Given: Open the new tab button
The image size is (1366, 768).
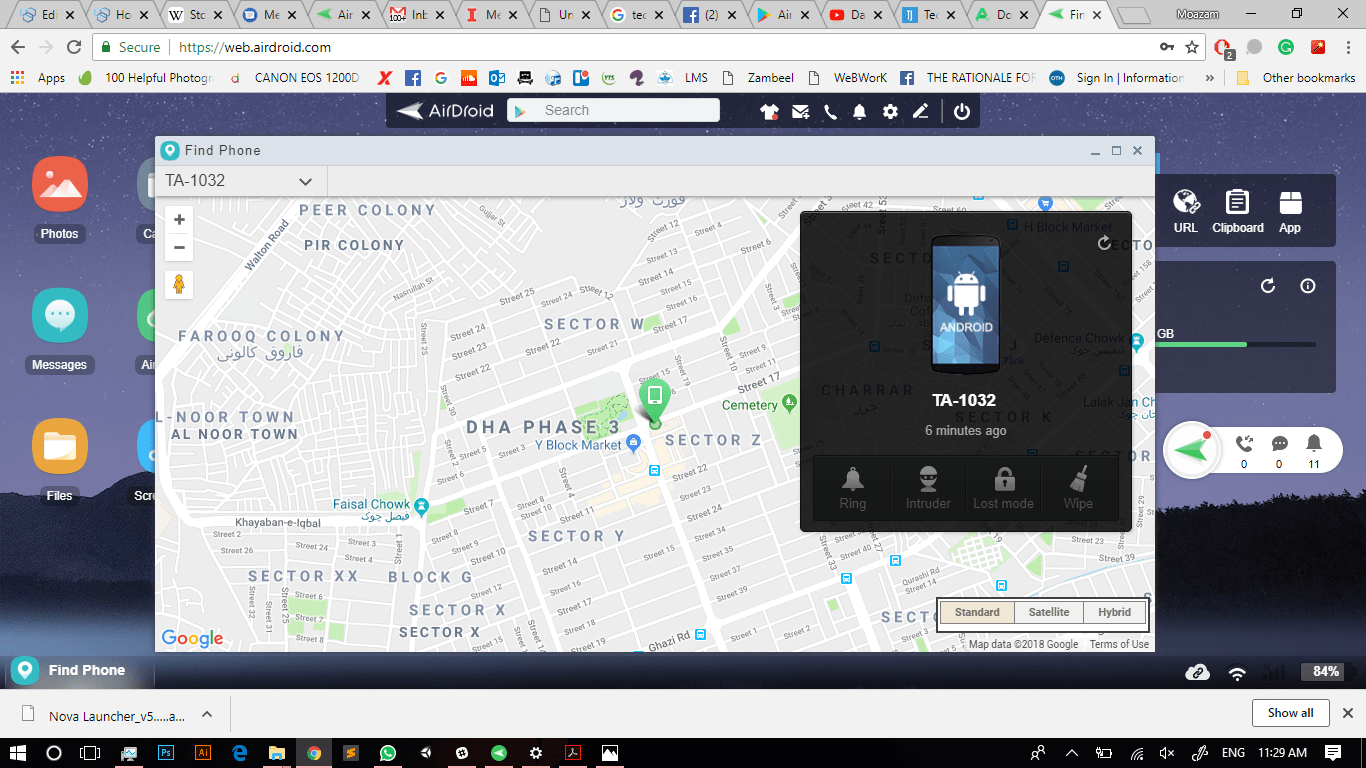Looking at the screenshot, I should pos(1132,15).
